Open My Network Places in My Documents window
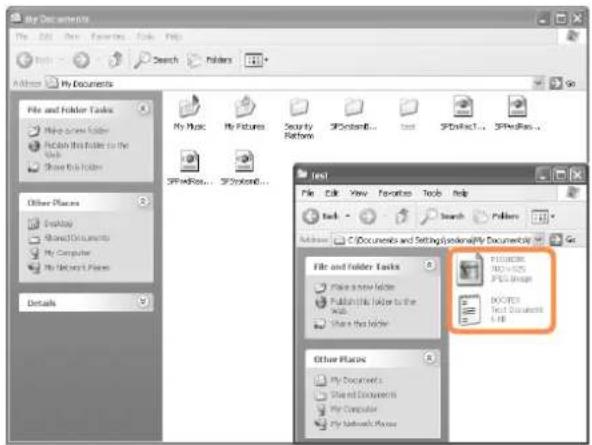The image size is (592, 445). 69,268
